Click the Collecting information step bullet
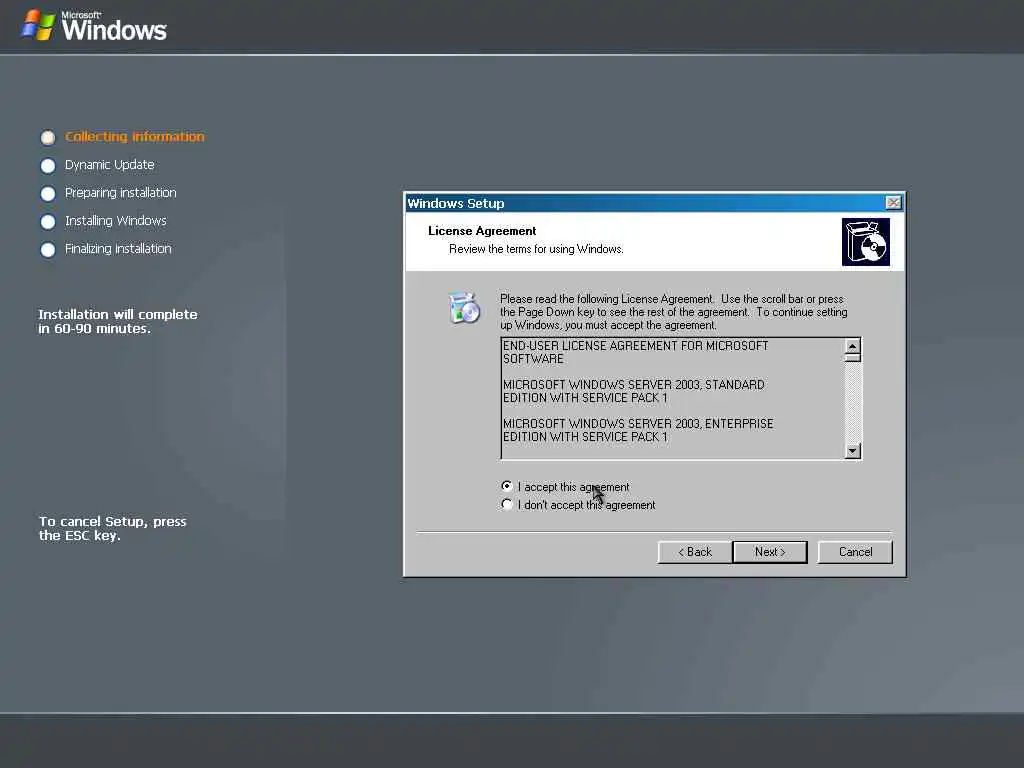Image resolution: width=1024 pixels, height=768 pixels. pyautogui.click(x=48, y=138)
